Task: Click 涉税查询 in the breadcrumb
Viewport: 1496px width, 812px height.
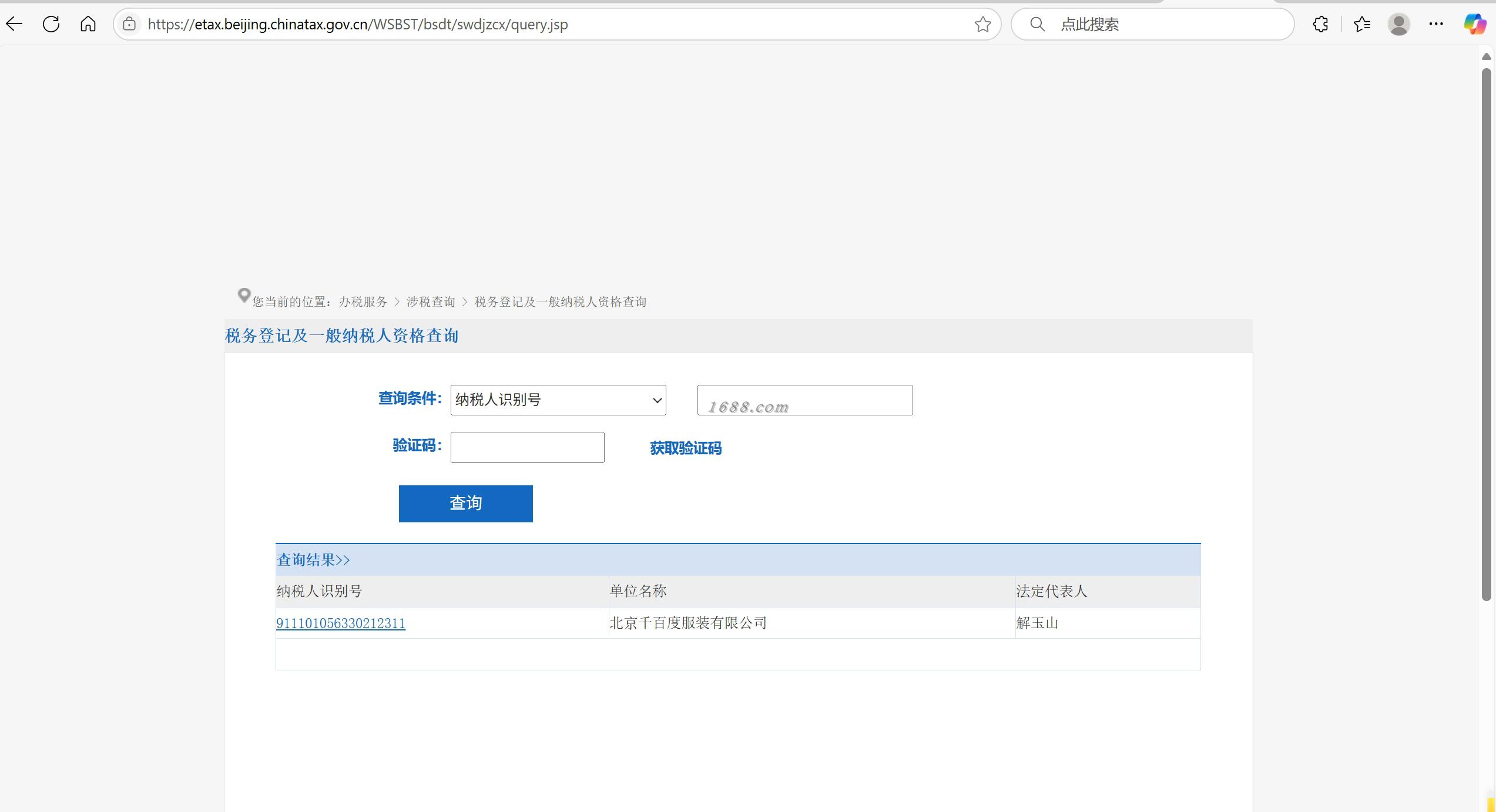Action: coord(431,302)
